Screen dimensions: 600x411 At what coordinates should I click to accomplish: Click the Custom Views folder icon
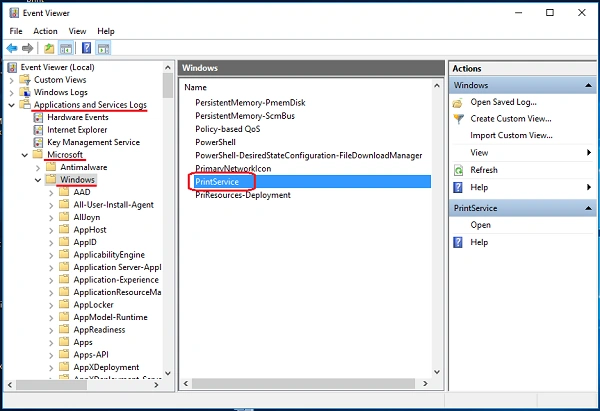(x=25, y=80)
